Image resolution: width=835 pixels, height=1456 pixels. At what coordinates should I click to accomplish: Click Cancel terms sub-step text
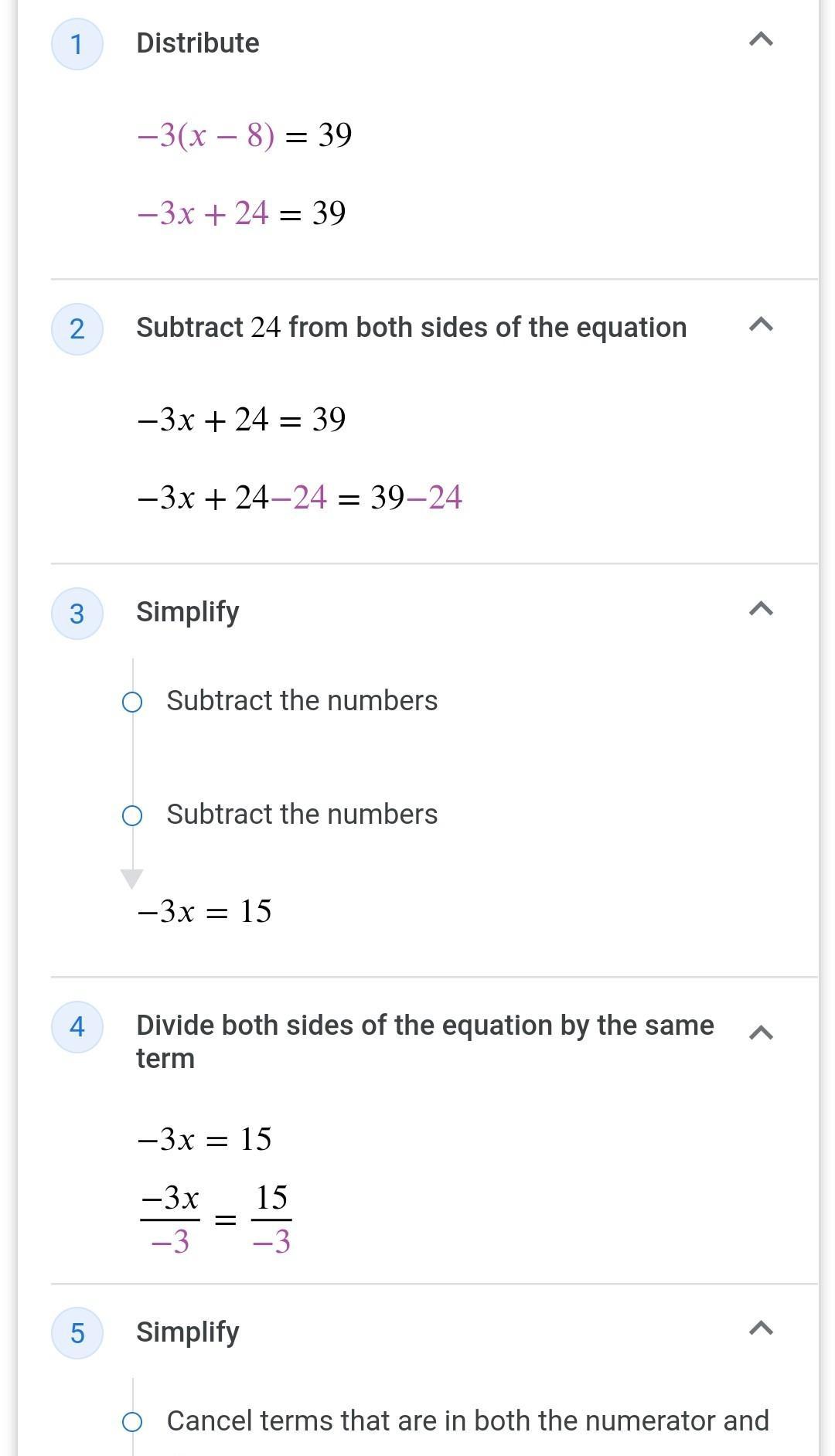tap(467, 1421)
